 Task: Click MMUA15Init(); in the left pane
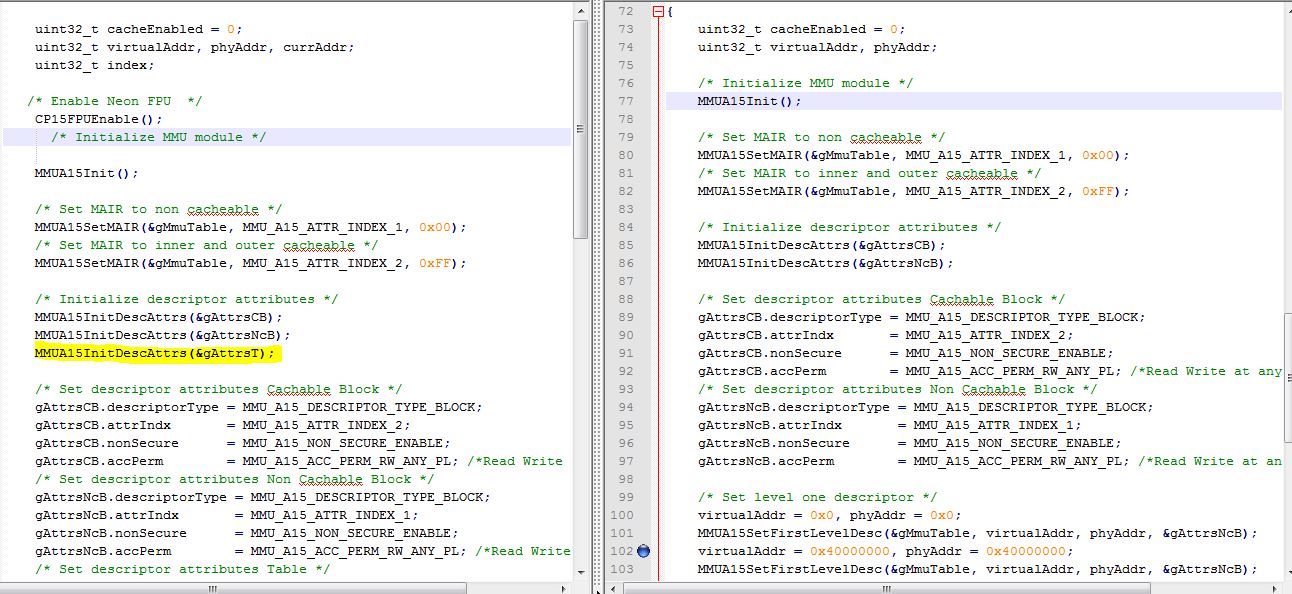(x=87, y=173)
